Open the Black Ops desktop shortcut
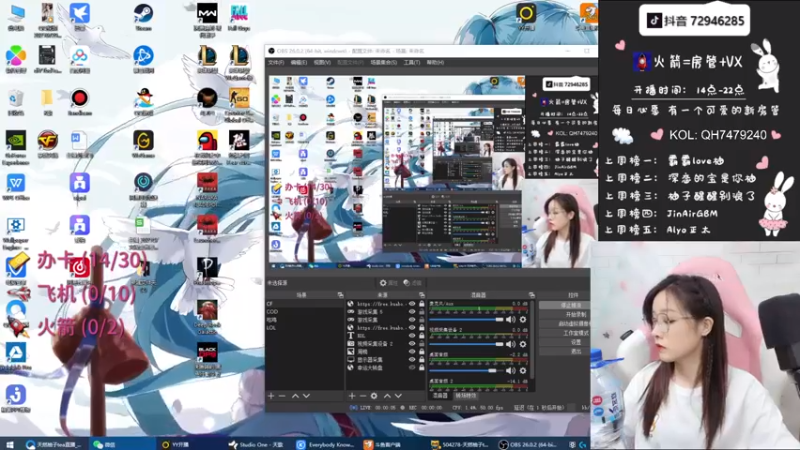800x450 pixels. coord(207,359)
